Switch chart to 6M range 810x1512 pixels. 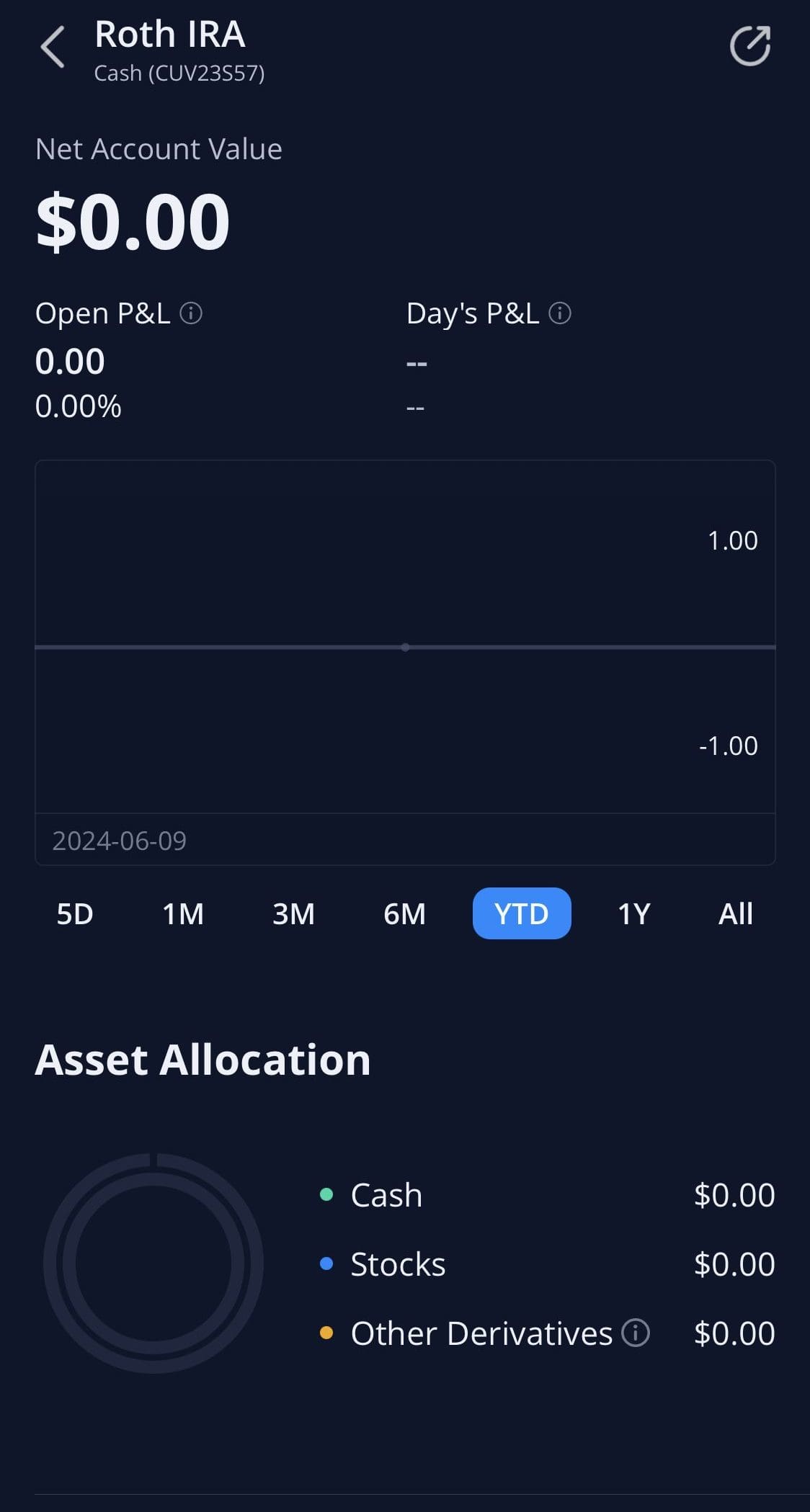[x=404, y=913]
